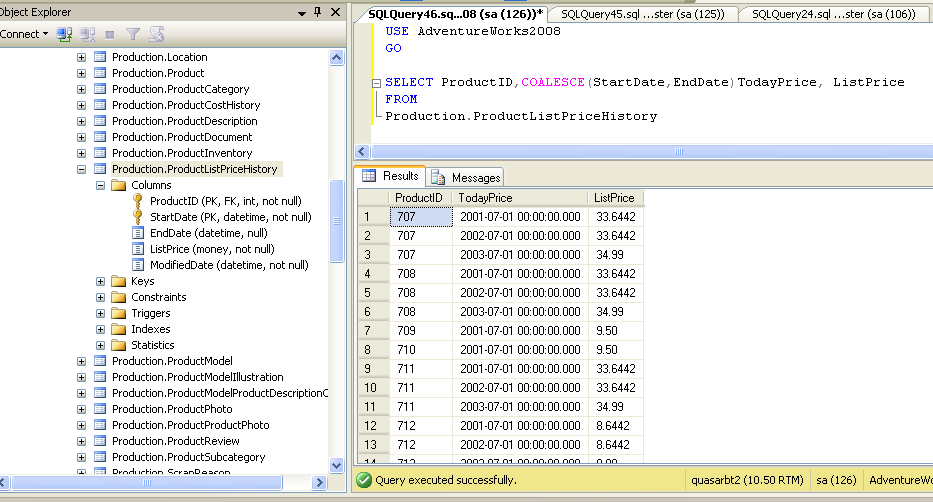Click the quasarbt2 server status entry

click(747, 480)
